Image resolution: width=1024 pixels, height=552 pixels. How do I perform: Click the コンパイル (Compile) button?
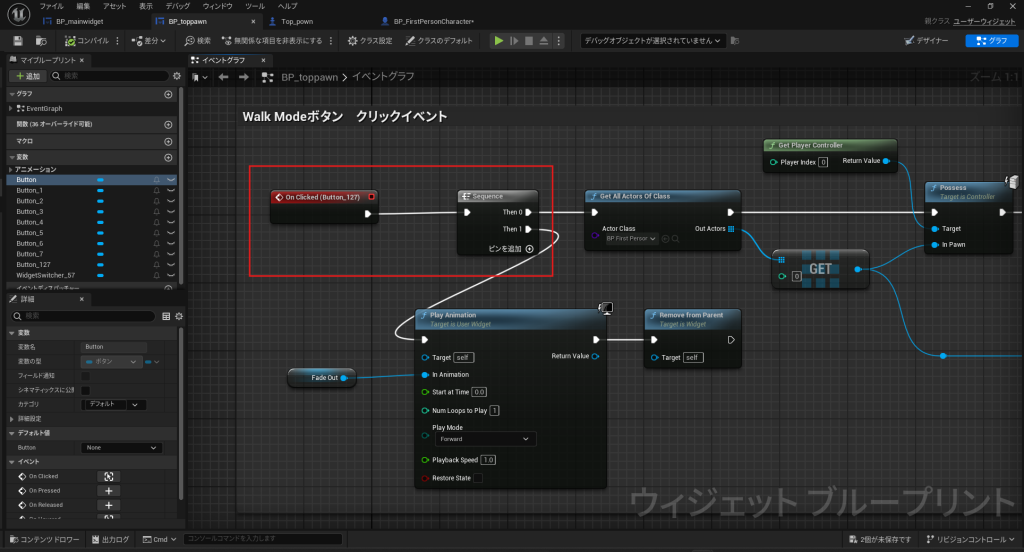[86, 41]
